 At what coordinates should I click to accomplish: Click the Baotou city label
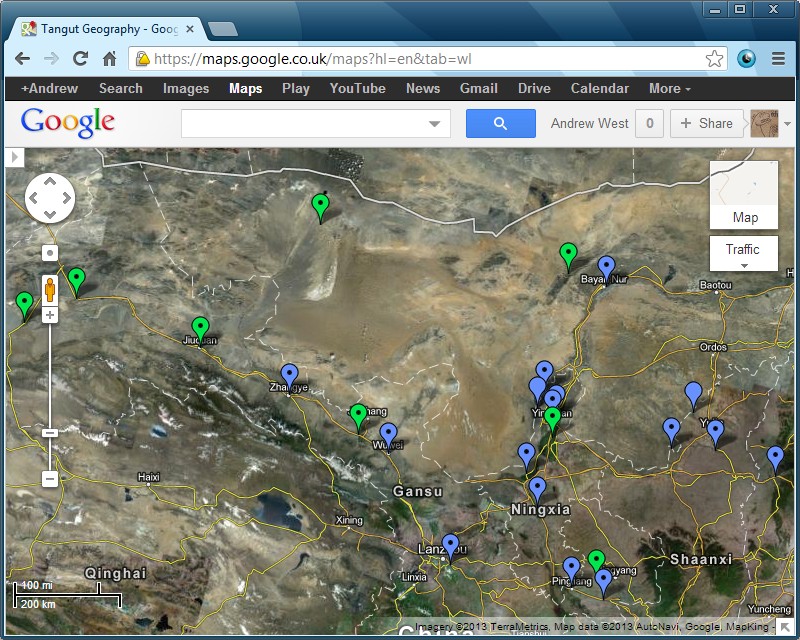click(x=716, y=285)
